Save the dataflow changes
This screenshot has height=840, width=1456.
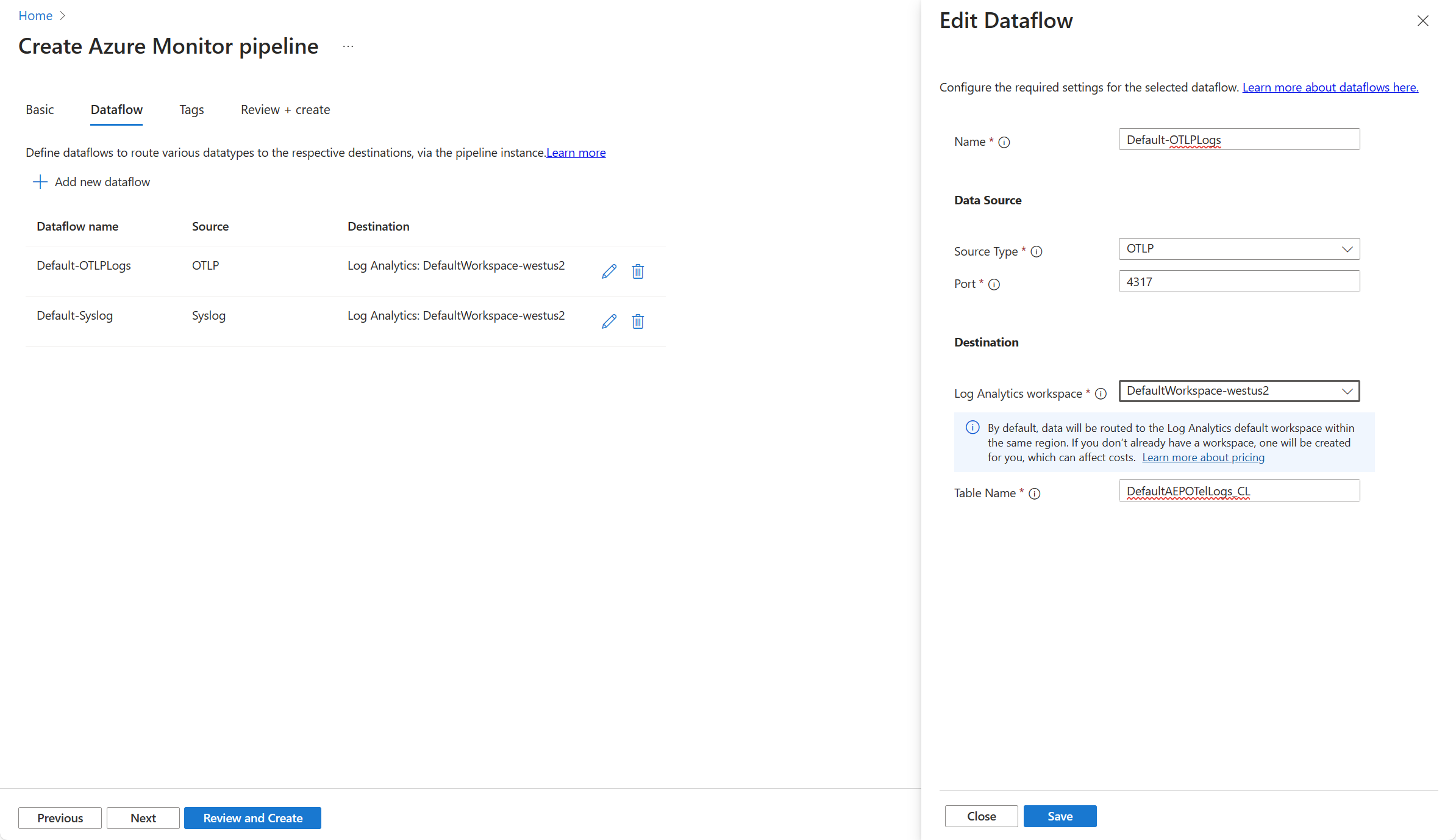click(1059, 816)
